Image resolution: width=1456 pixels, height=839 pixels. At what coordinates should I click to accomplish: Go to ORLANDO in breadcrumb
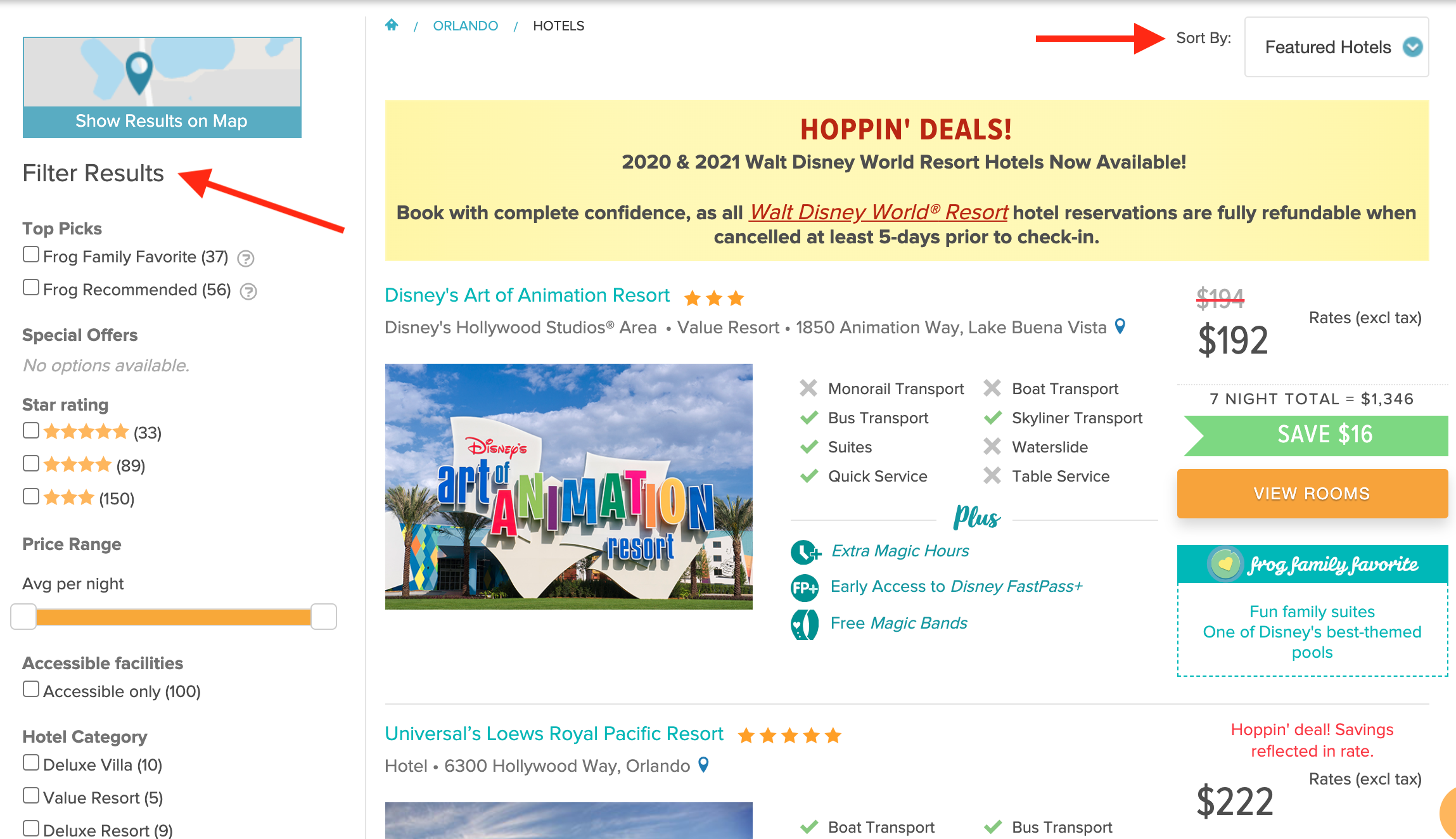(465, 26)
